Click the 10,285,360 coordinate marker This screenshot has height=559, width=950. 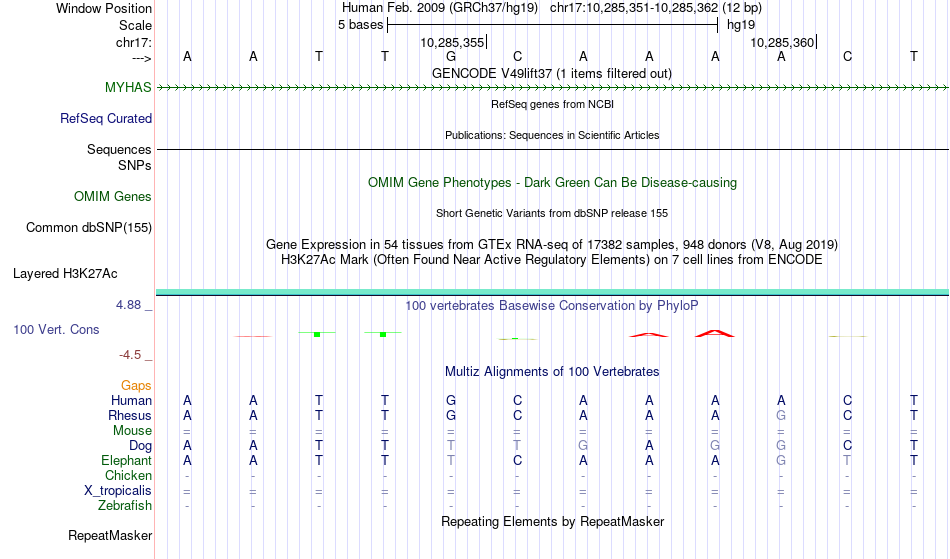(782, 42)
